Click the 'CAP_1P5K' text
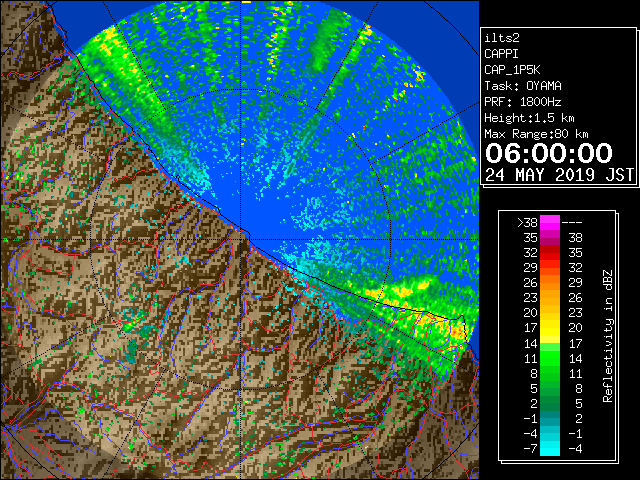This screenshot has width=640, height=480. click(512, 70)
